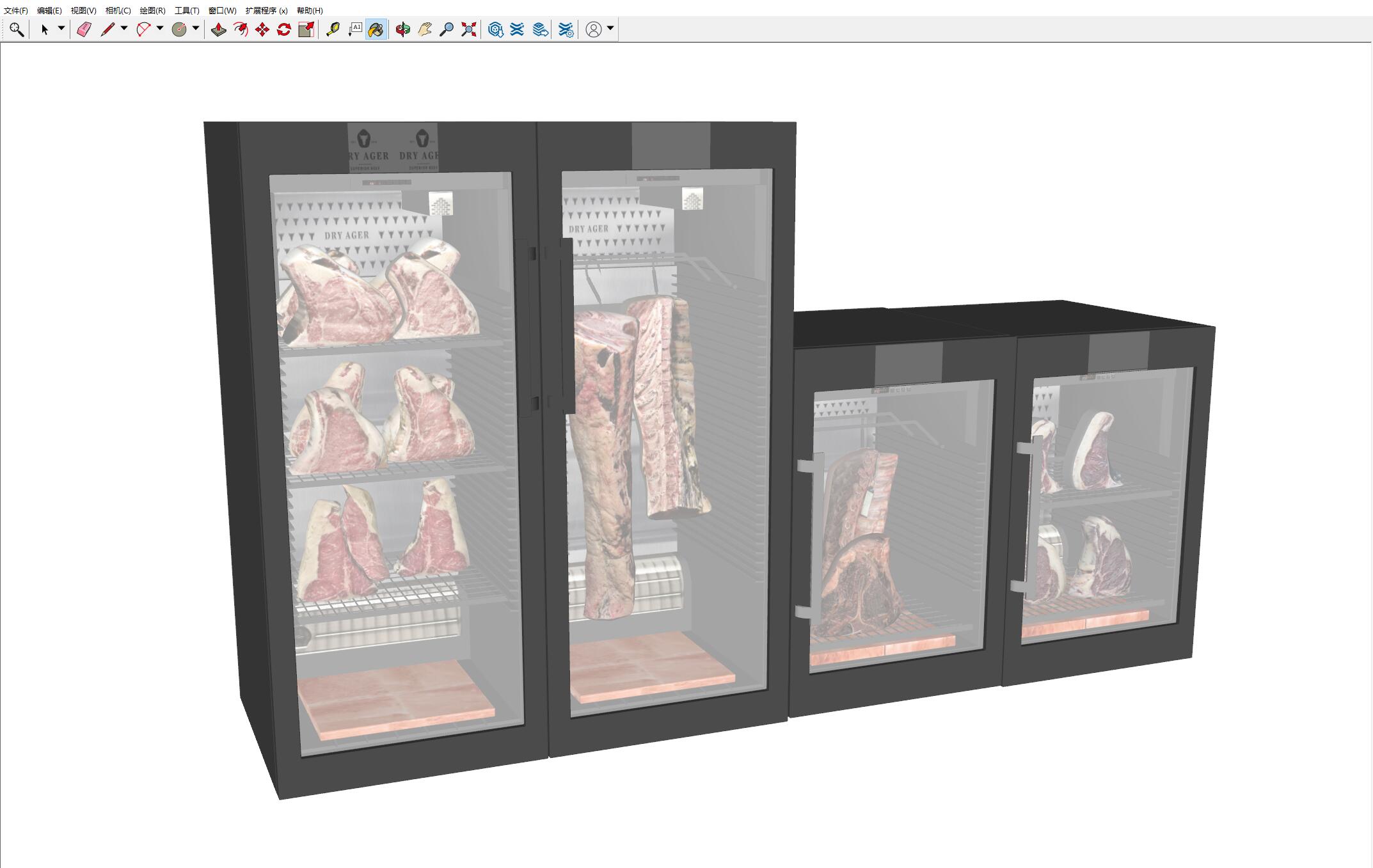Image resolution: width=1373 pixels, height=868 pixels.
Task: Click the Text label tool button
Action: pos(355,29)
